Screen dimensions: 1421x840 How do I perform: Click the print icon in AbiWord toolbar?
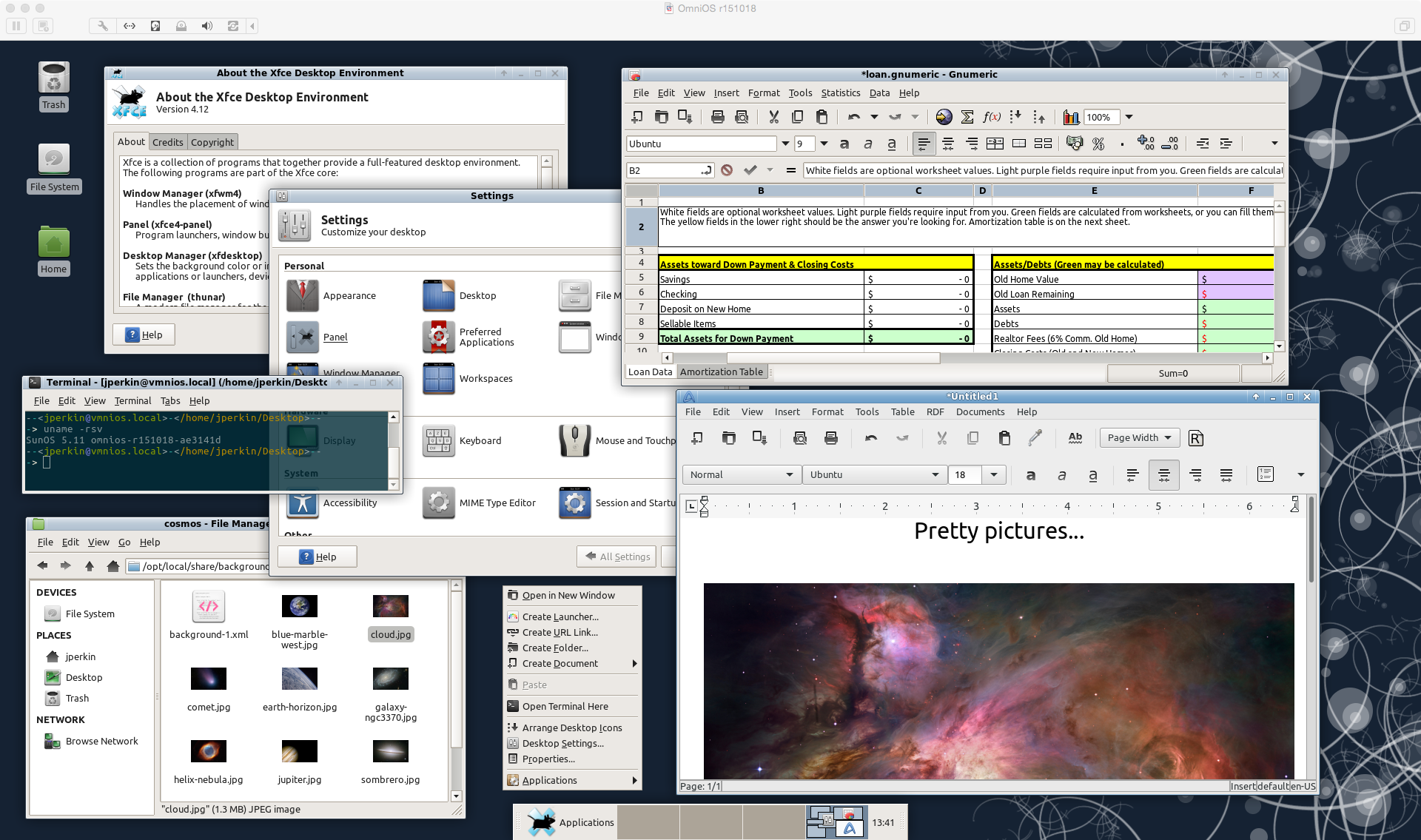point(831,438)
